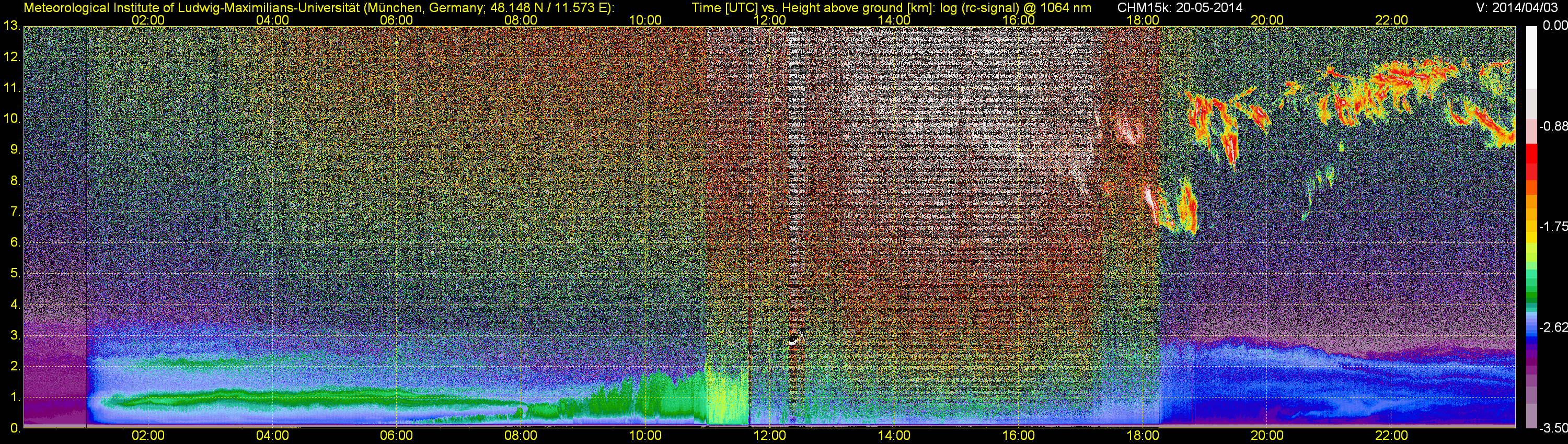
Task: Select the 14:00 label on the top time axis
Action: (x=894, y=20)
